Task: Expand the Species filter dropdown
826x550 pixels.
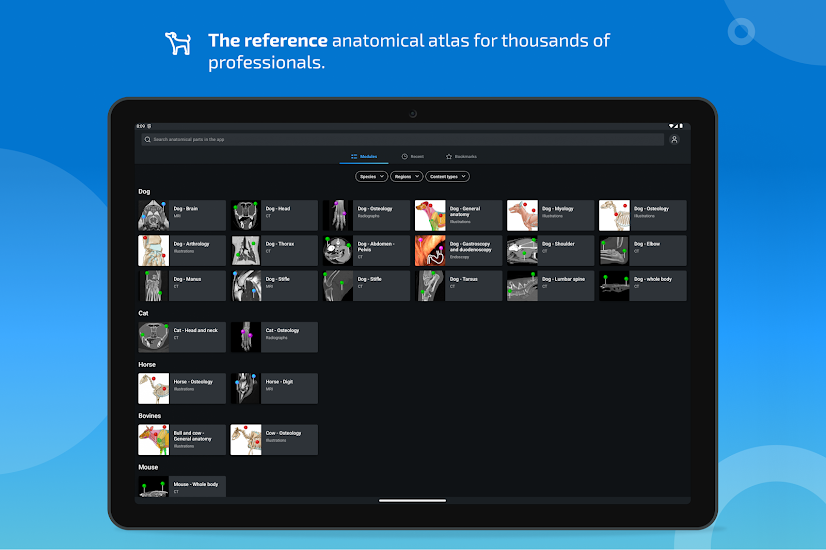Action: coord(371,176)
